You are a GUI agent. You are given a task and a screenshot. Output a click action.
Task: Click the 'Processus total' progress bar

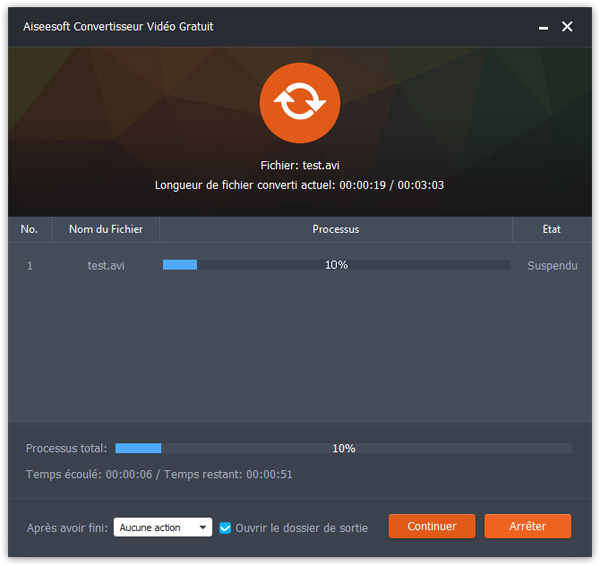tap(343, 448)
